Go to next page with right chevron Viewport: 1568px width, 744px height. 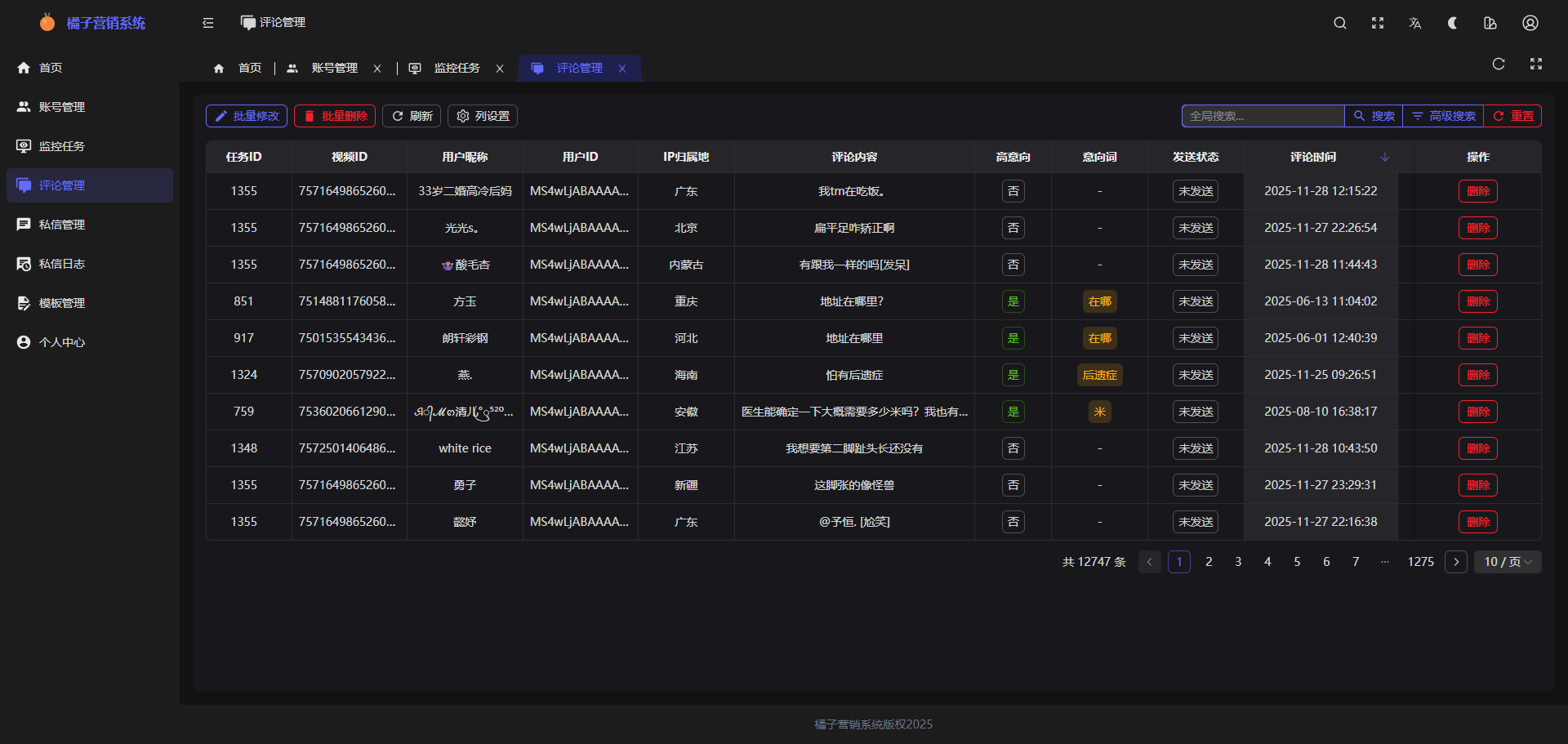(1456, 562)
